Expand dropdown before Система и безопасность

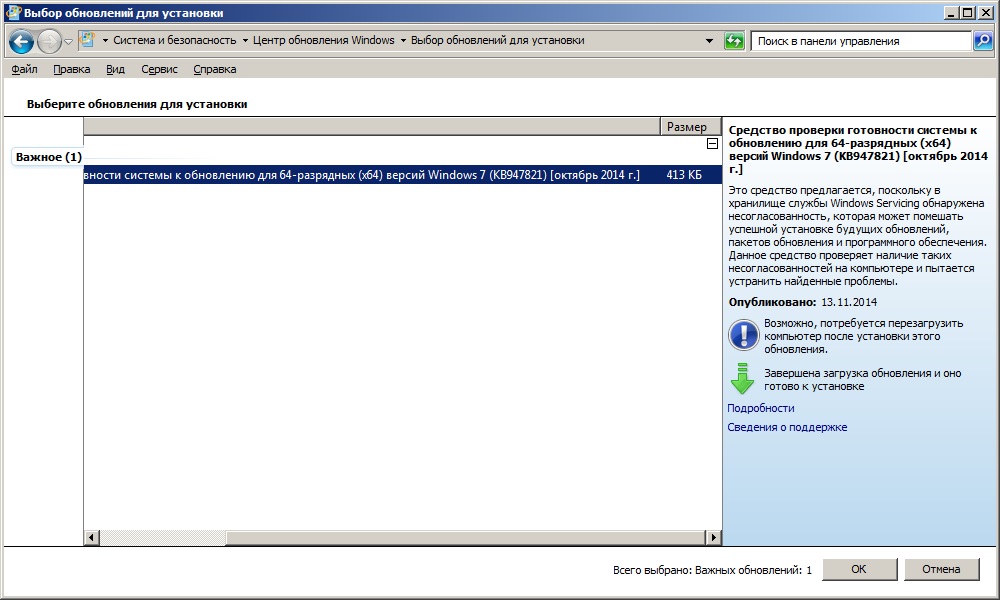(105, 41)
